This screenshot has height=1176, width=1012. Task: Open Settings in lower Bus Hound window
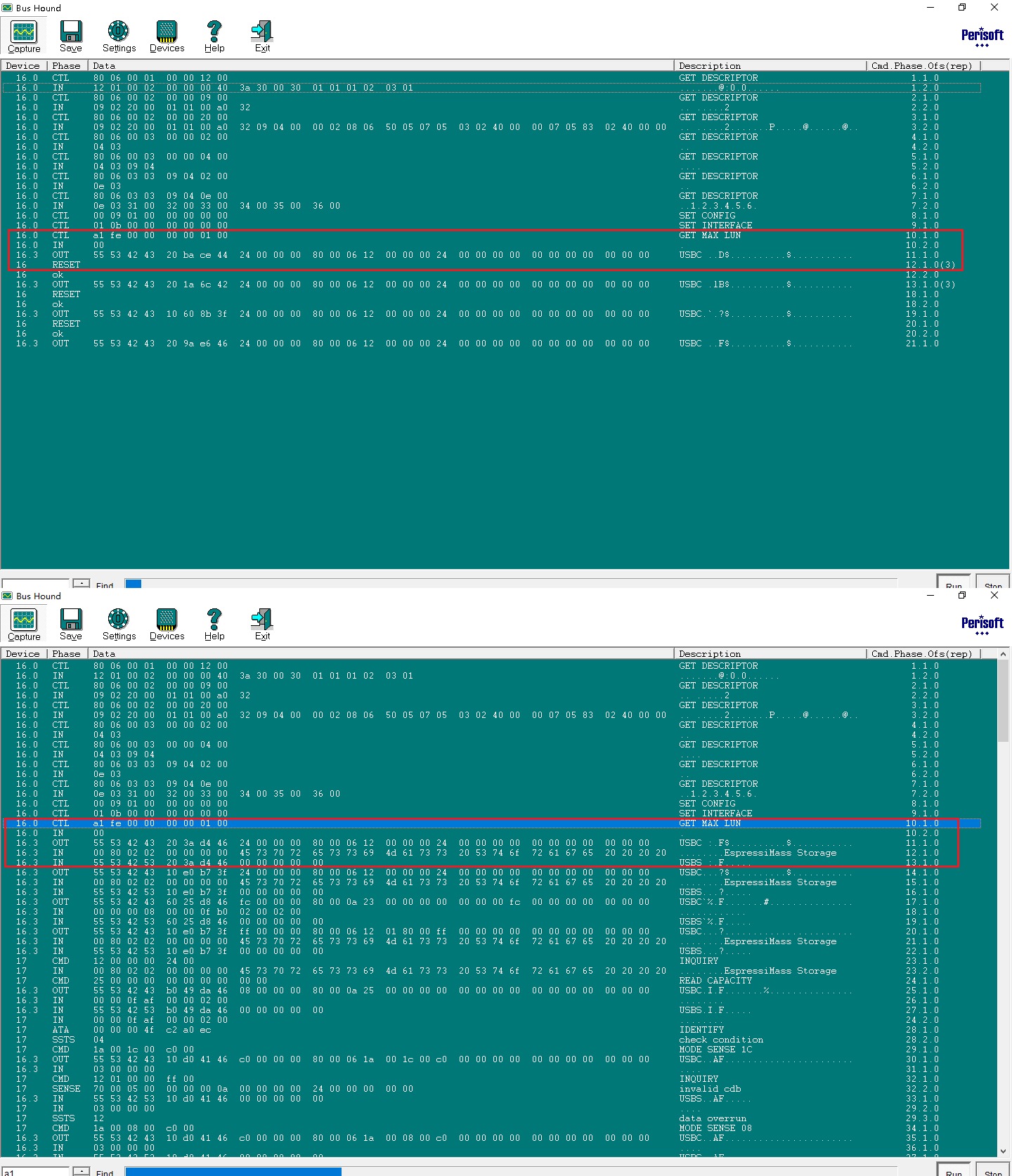(119, 625)
